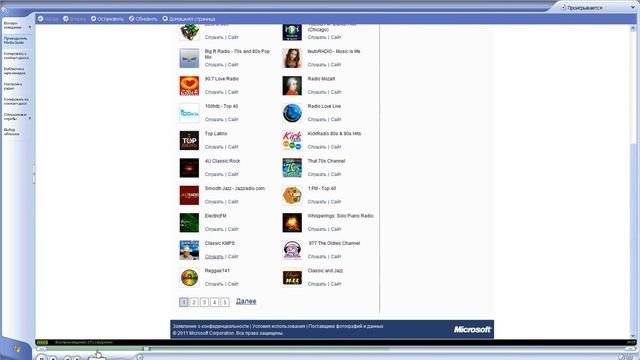Select Копировать на компакт-диск in sidebar

pyautogui.click(x=16, y=101)
